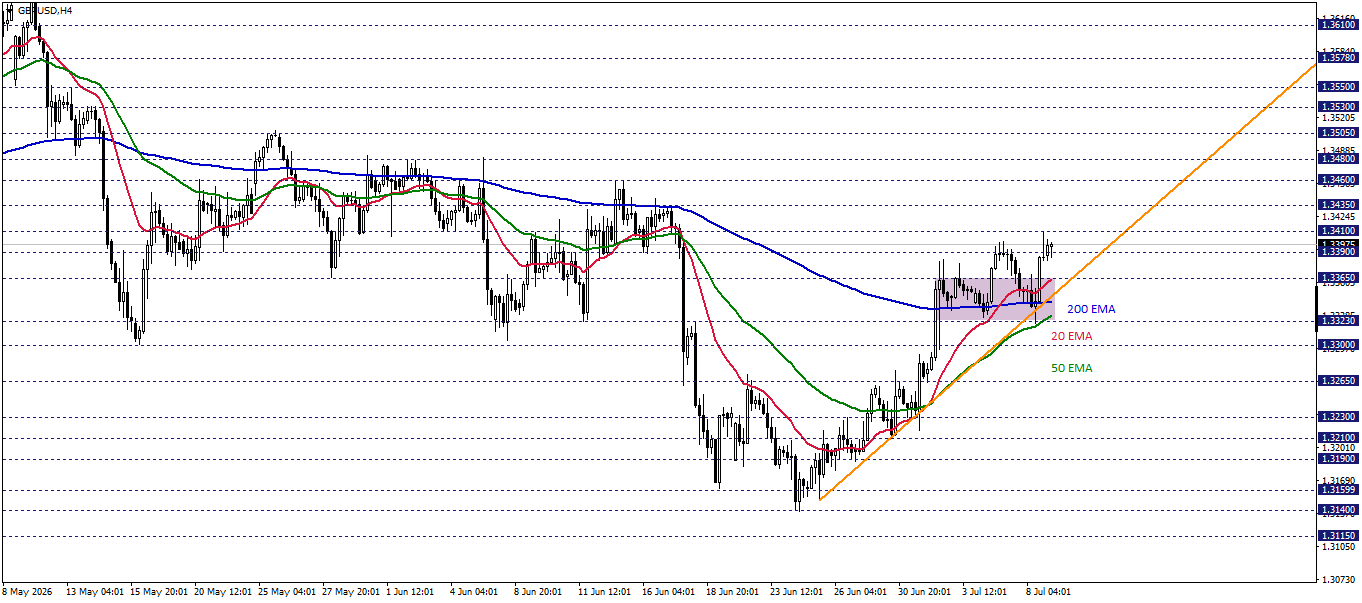Click the 15 May 20:01 date label

(159, 592)
